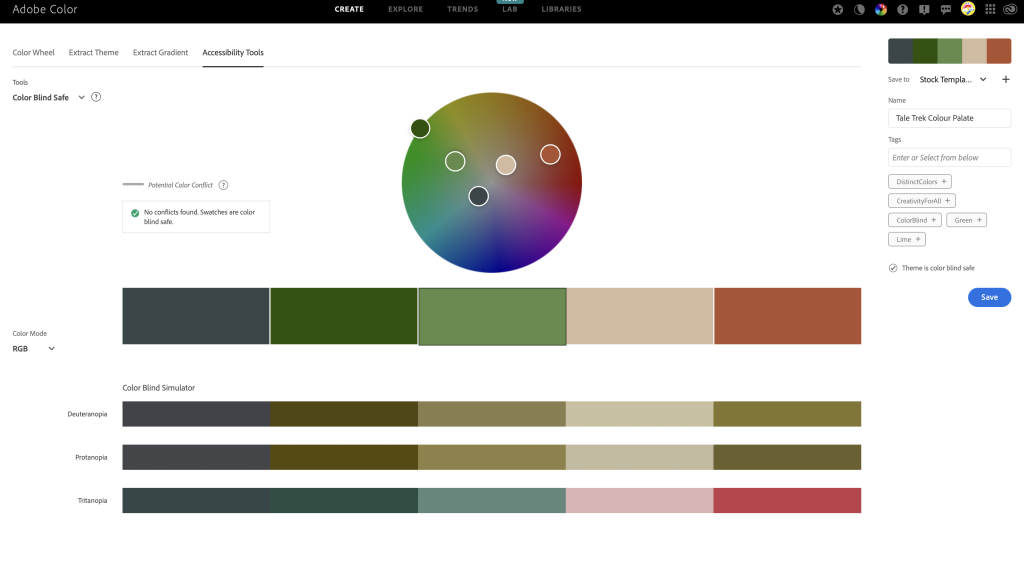Open the Explore menu in header

tap(405, 9)
